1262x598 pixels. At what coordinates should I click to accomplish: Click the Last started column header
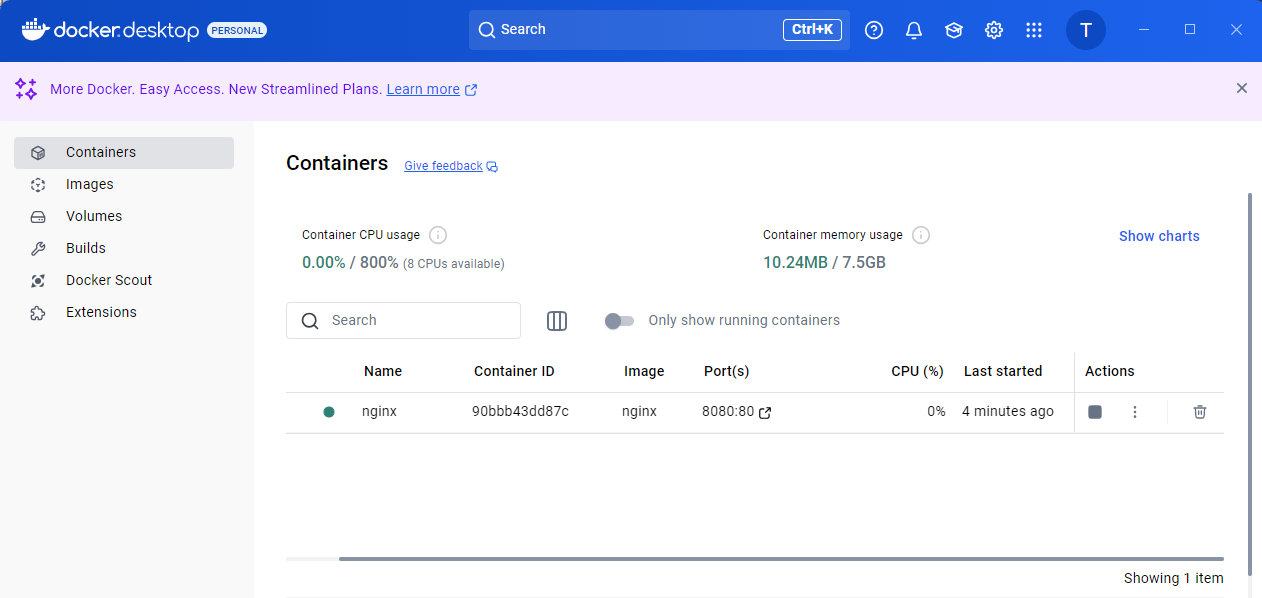tap(1003, 371)
